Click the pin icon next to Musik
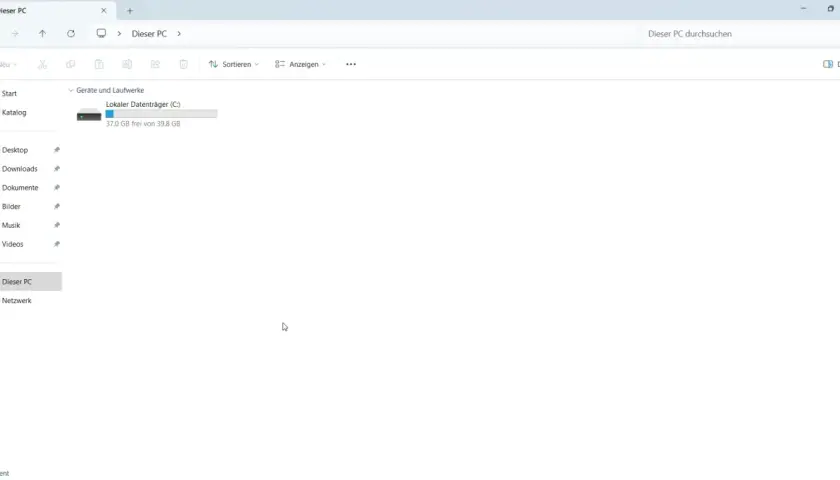Image resolution: width=840 pixels, height=480 pixels. 57,225
